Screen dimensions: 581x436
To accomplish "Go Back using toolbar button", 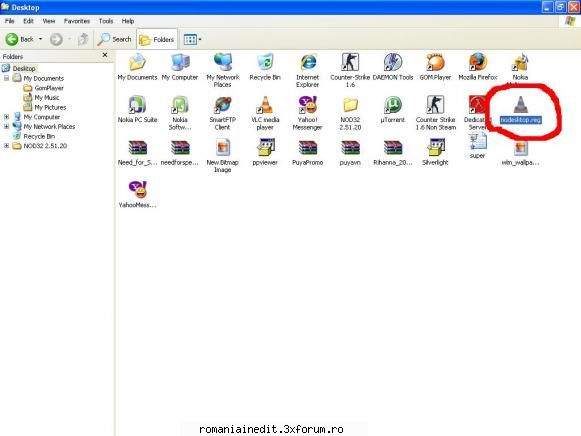I will (19, 39).
